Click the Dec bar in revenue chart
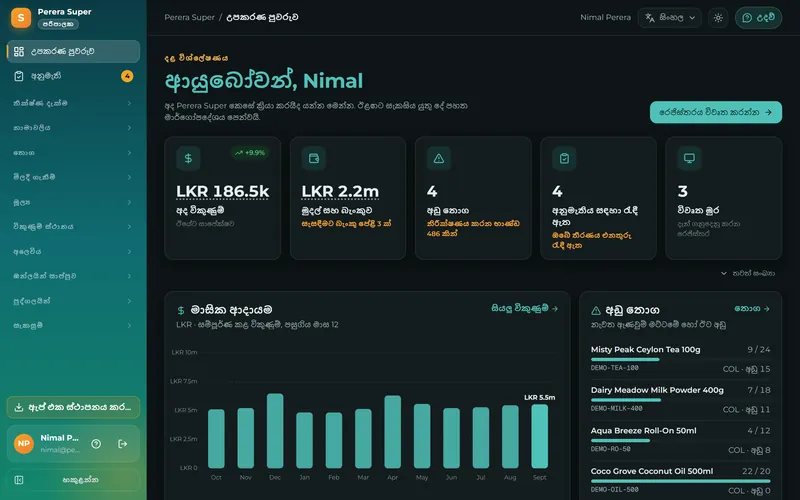Image resolution: width=800 pixels, height=500 pixels. tap(275, 431)
